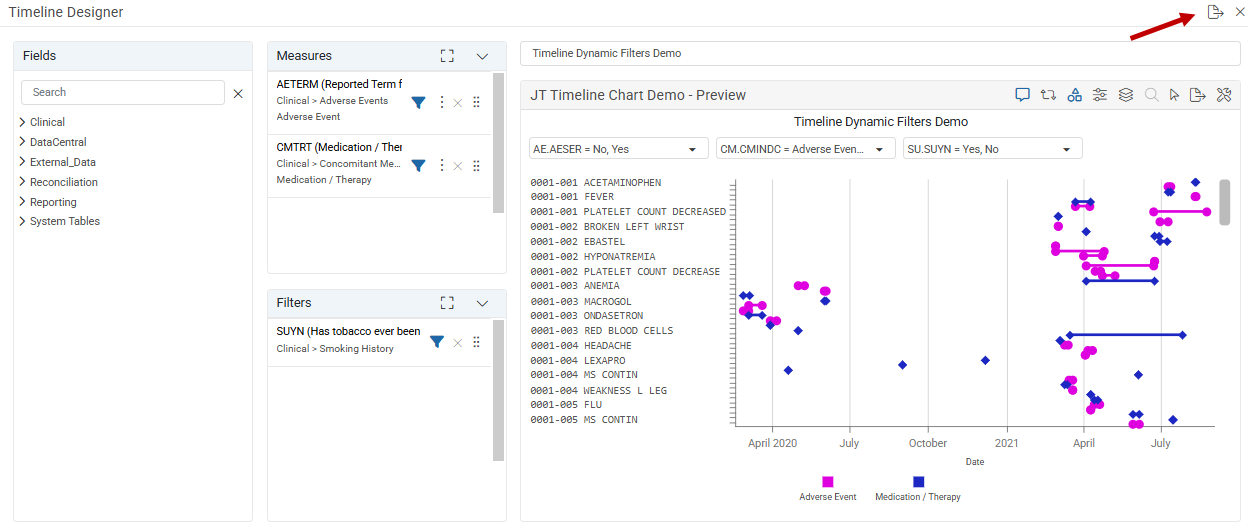Toggle Adverse Event legend swatch
Viewport: 1248px width, 525px height.
(x=828, y=482)
